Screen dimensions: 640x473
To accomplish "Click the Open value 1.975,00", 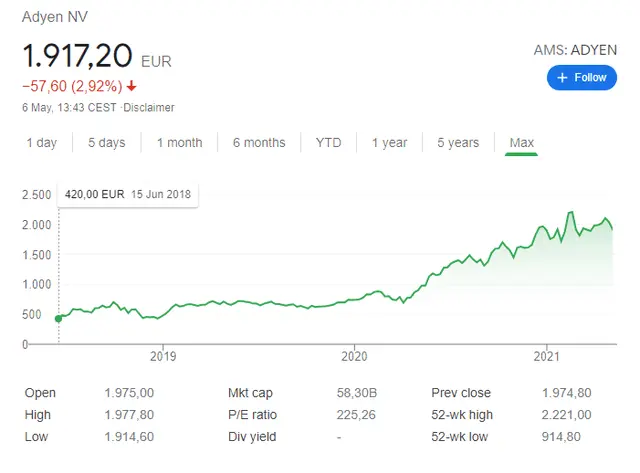I will tap(129, 393).
